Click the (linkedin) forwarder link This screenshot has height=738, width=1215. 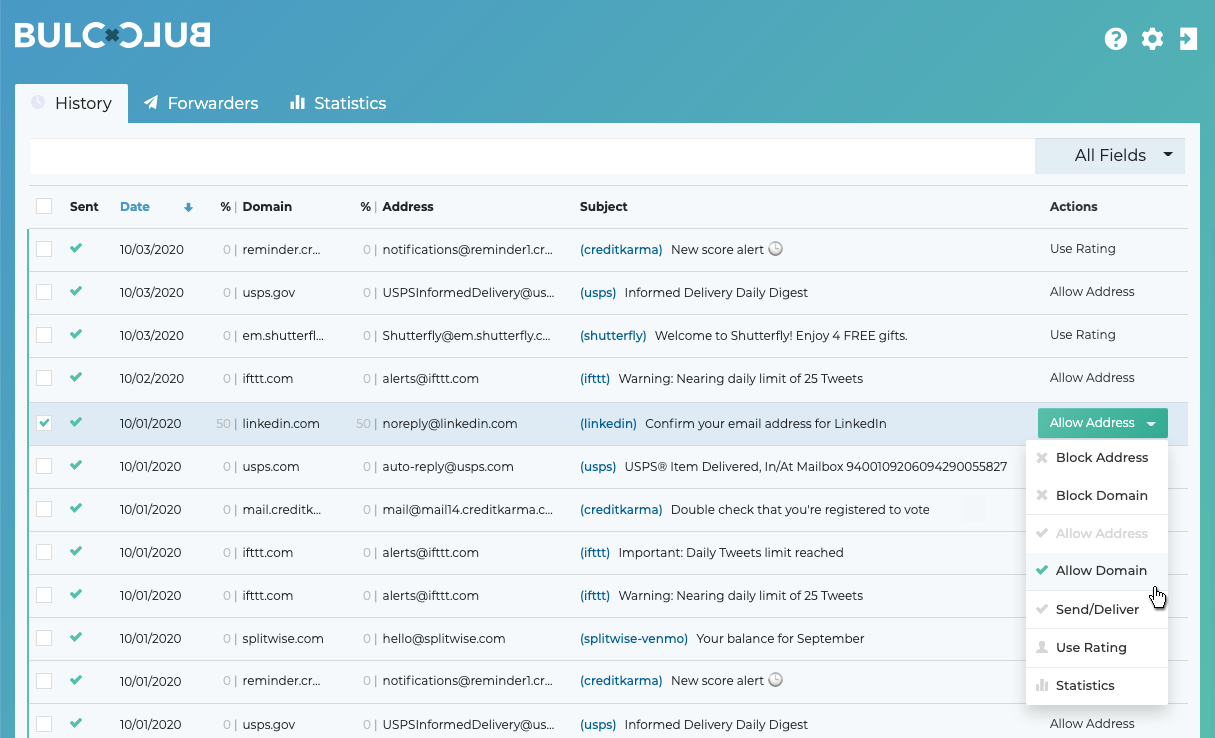pos(608,424)
